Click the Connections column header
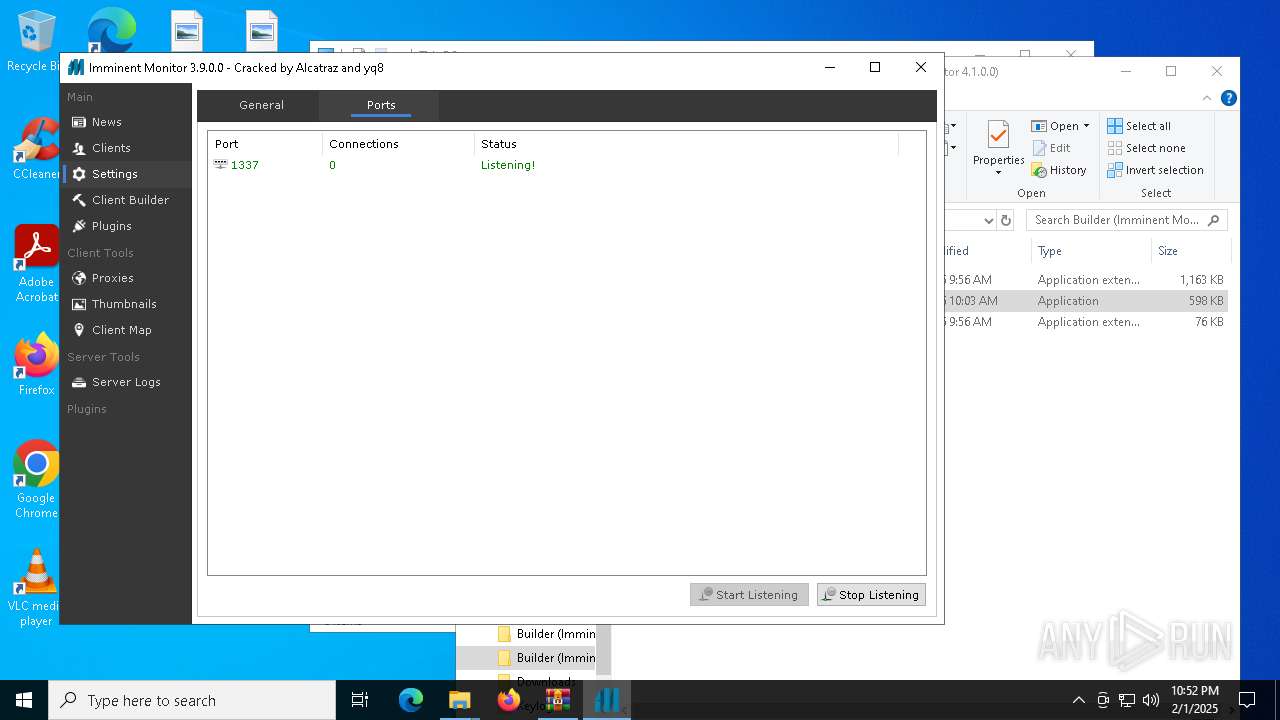Screen dimensions: 1280x720 point(398,144)
